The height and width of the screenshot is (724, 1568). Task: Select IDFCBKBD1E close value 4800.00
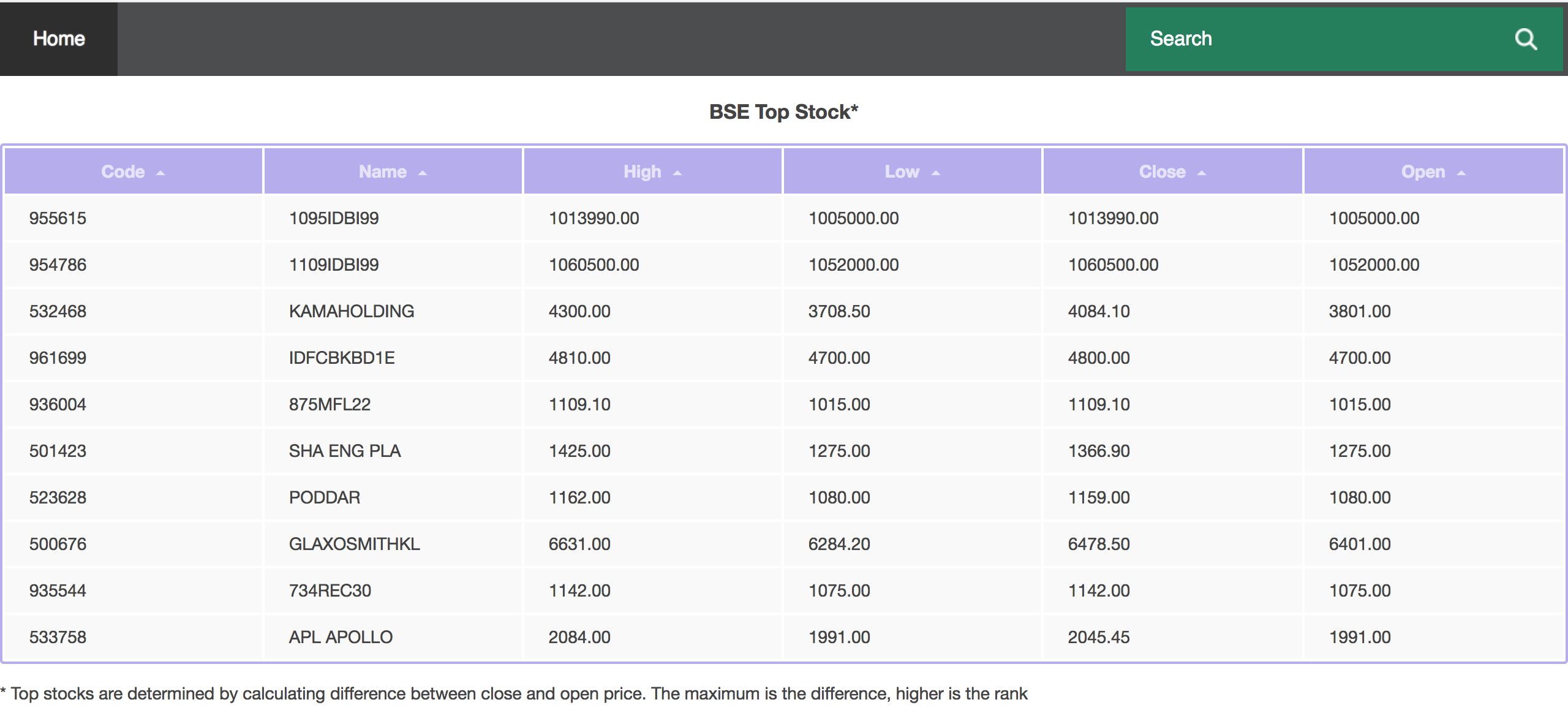click(x=1099, y=358)
